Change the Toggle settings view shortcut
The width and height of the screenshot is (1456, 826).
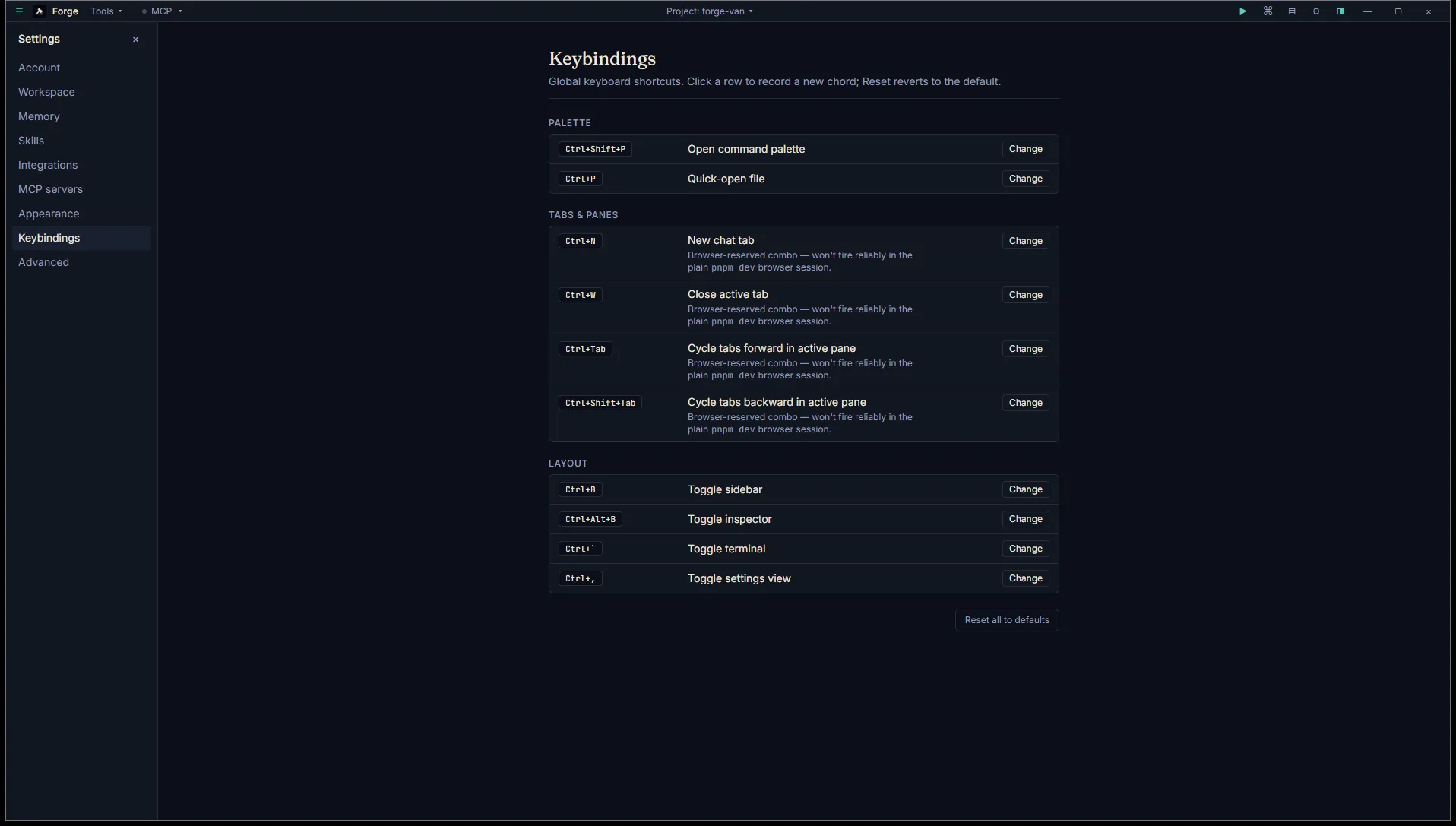(x=1025, y=578)
